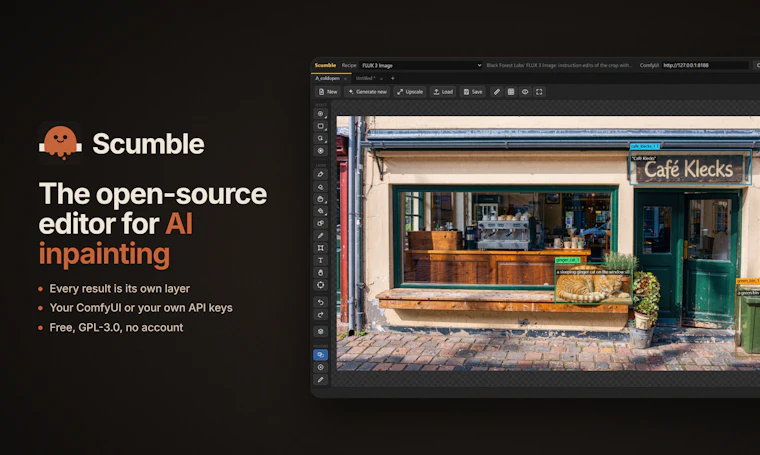
Task: Select the Transform tool icon
Action: [x=320, y=248]
